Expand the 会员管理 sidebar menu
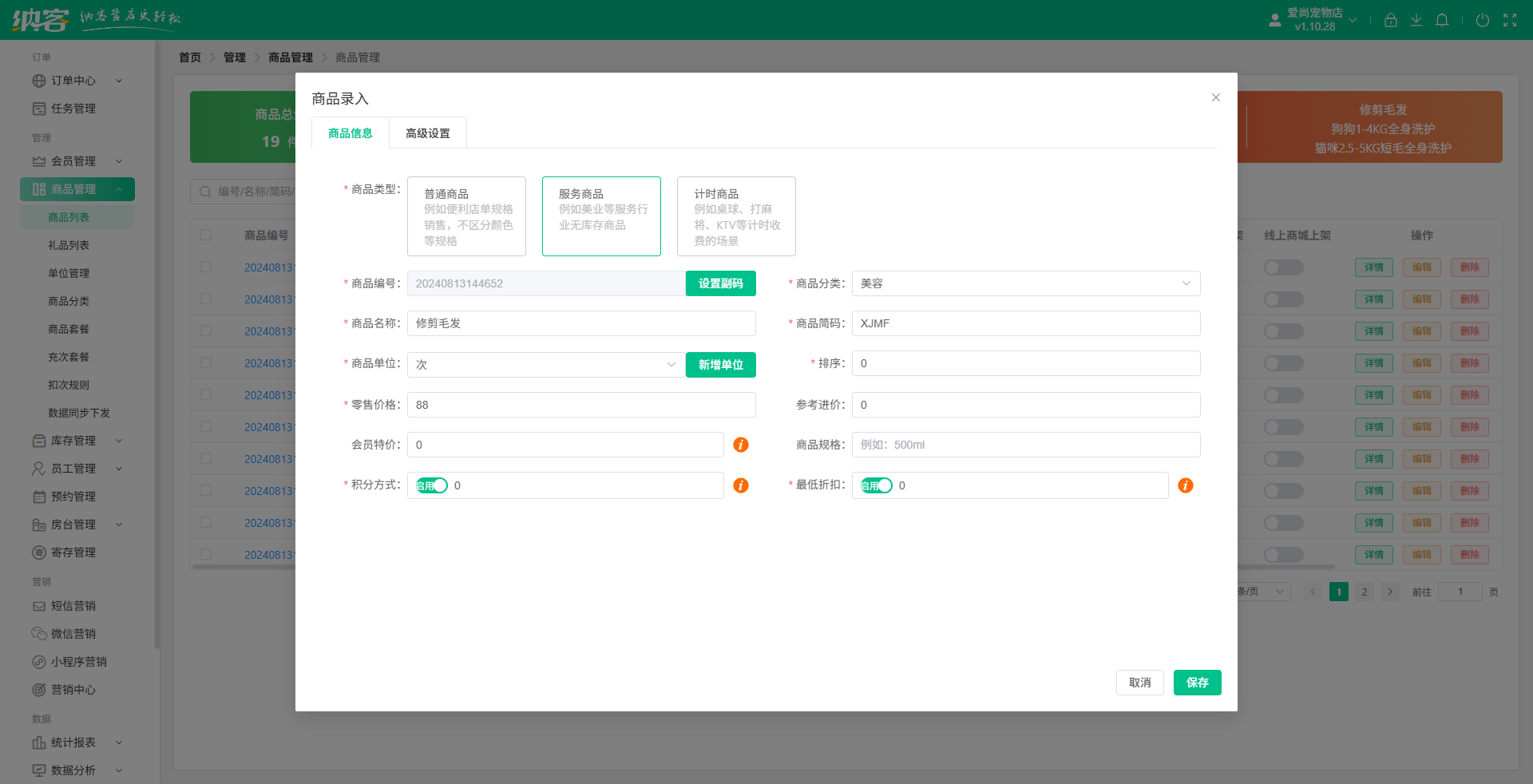The width and height of the screenshot is (1533, 784). [x=119, y=161]
